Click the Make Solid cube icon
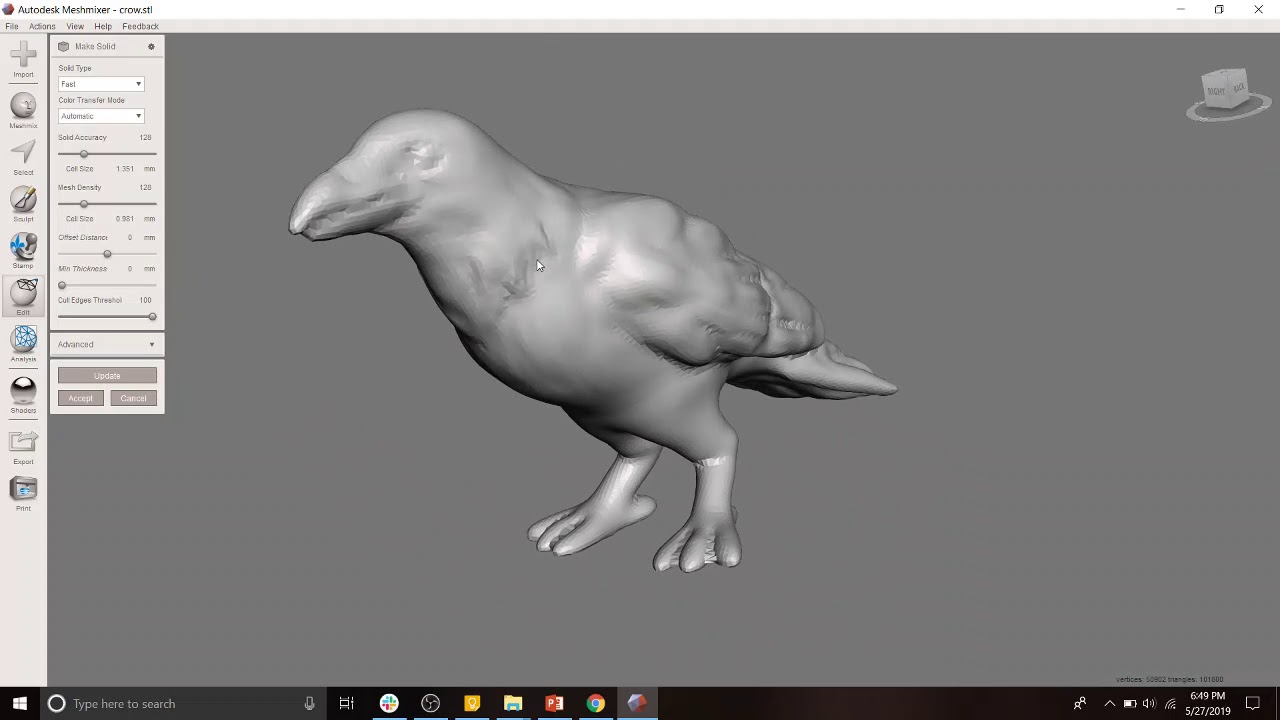 [x=63, y=47]
